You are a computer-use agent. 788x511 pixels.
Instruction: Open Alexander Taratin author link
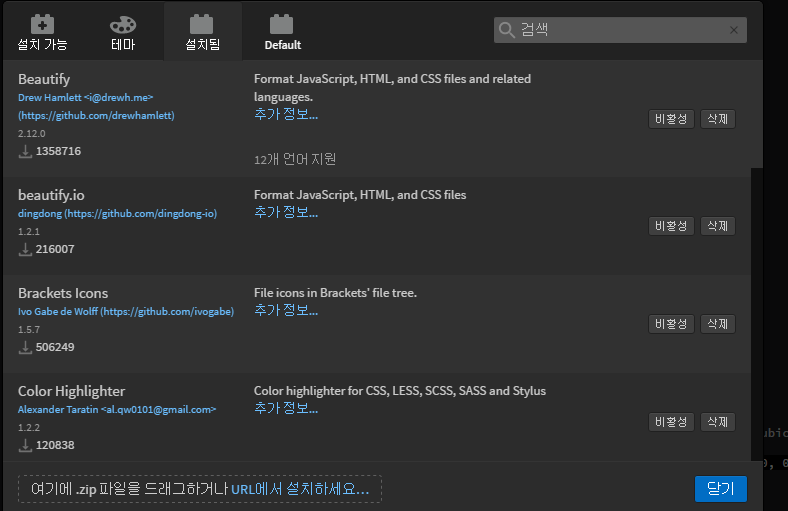(117, 410)
